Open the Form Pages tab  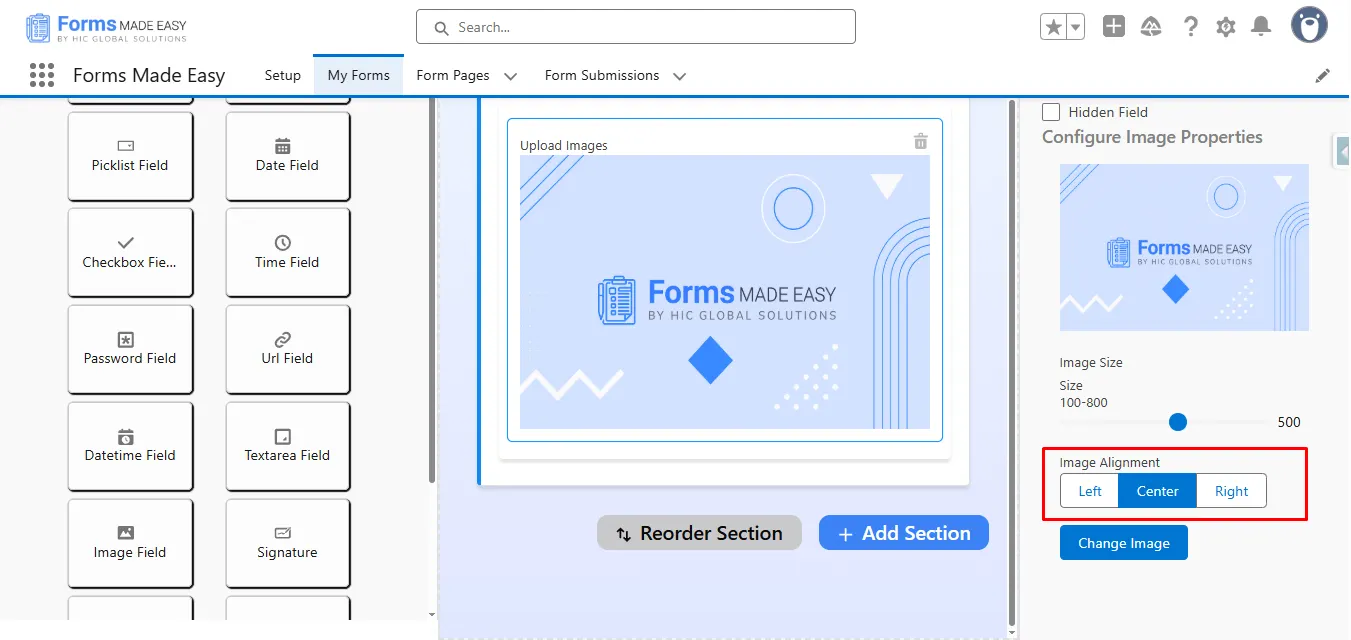pyautogui.click(x=453, y=75)
